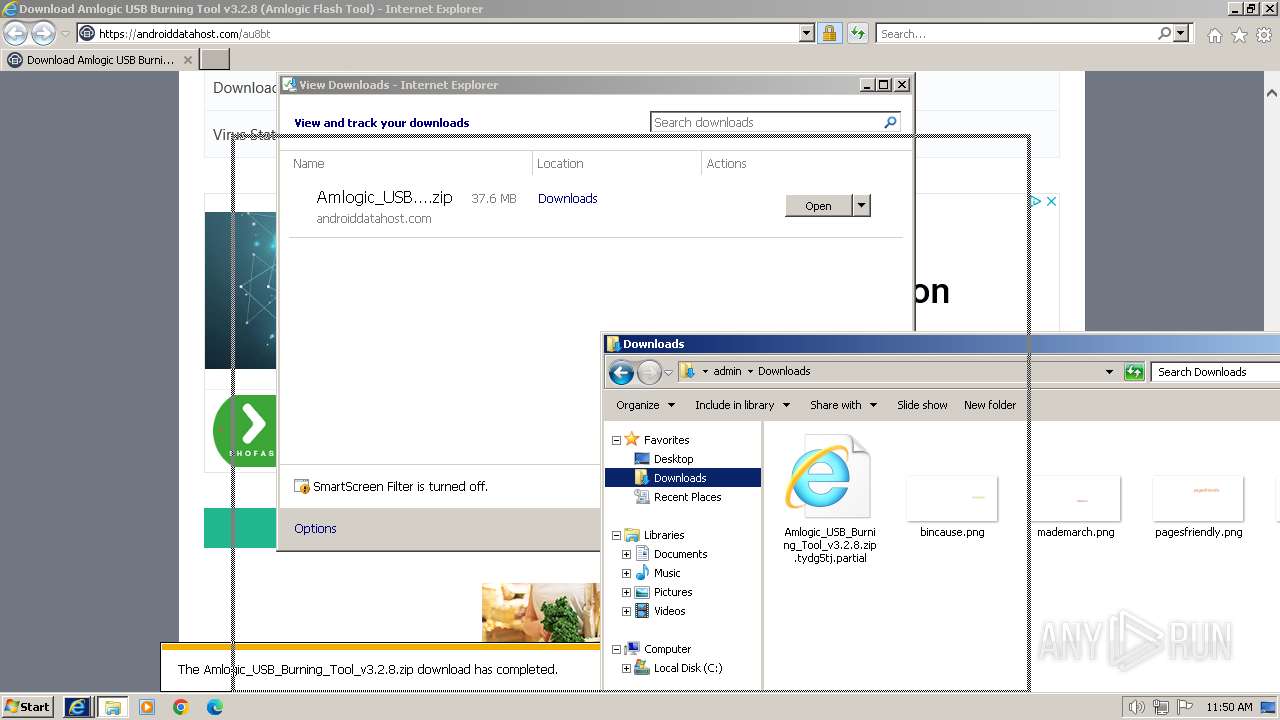
Task: Click Explorer address bar refresh icon
Action: 1134,372
